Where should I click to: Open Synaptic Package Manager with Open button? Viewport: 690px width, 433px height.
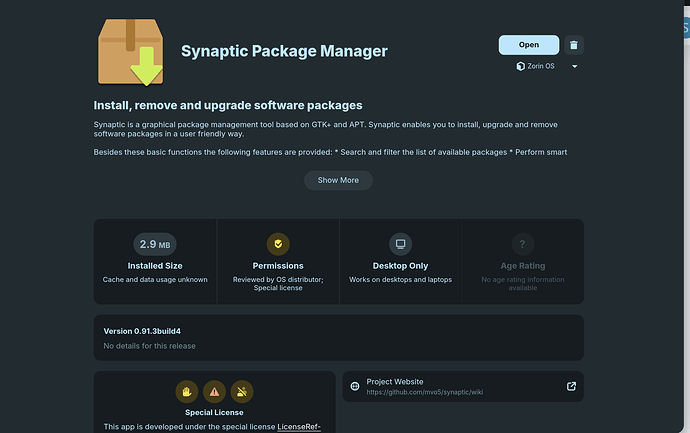(529, 45)
